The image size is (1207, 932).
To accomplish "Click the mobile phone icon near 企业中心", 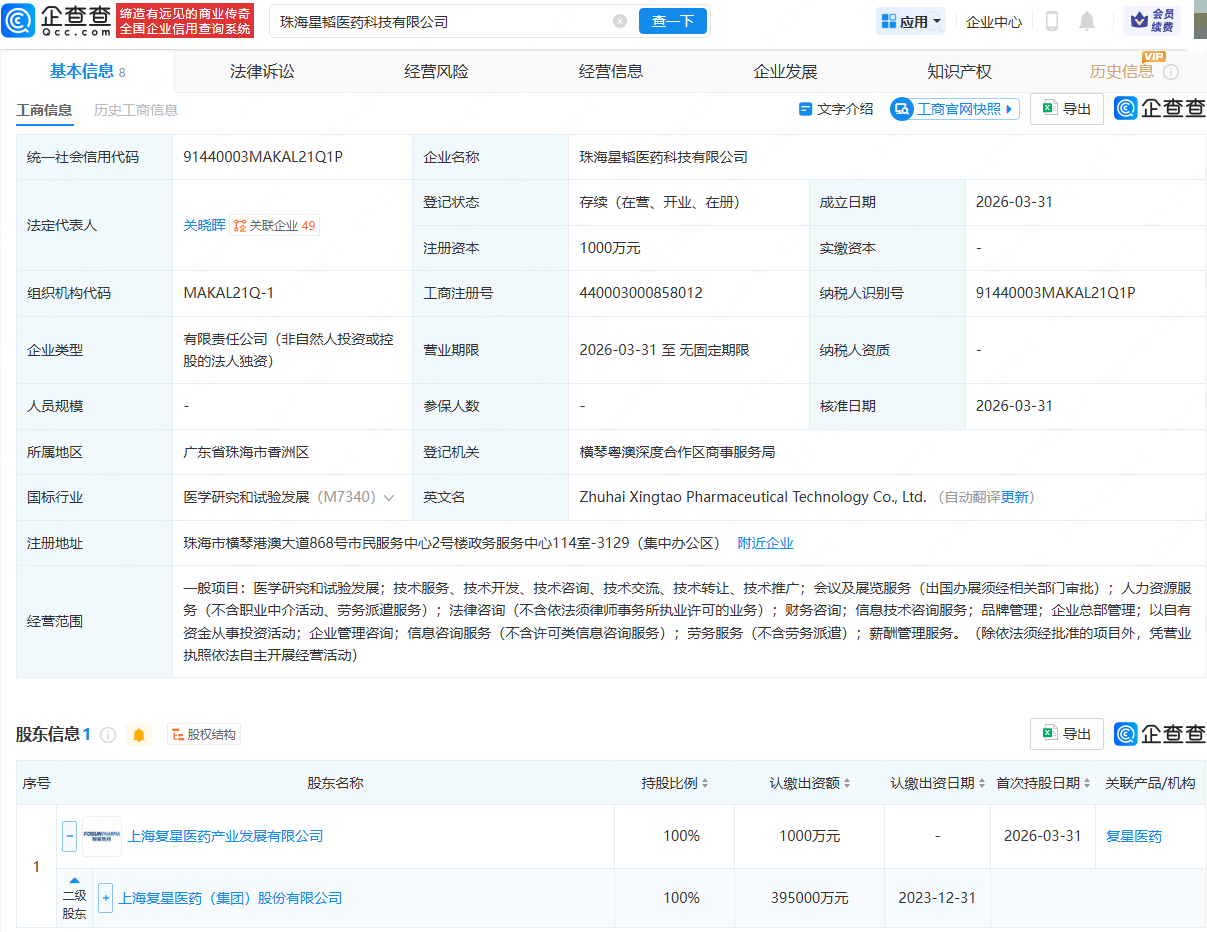I will 1053,20.
